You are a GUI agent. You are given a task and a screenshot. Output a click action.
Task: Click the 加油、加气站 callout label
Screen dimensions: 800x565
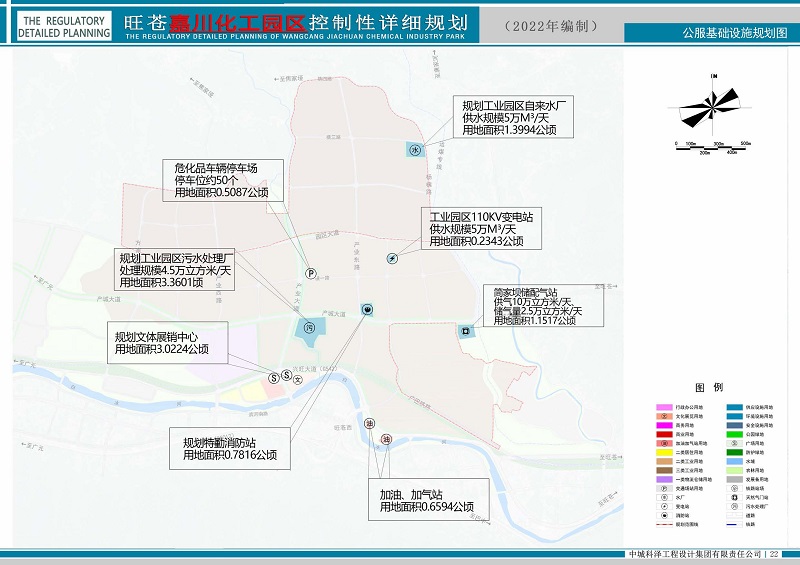click(x=428, y=501)
